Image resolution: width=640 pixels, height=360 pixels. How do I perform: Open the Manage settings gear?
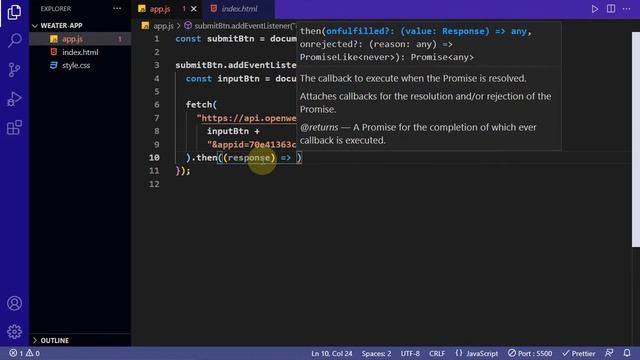(x=14, y=331)
